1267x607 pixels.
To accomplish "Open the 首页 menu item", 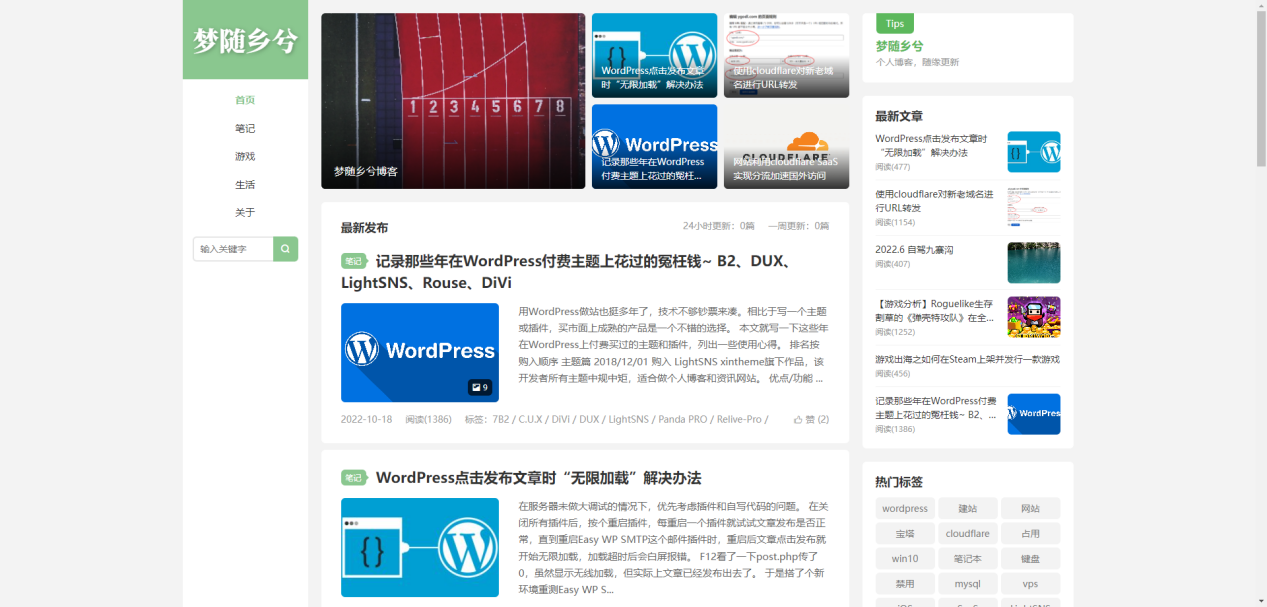I will click(245, 100).
